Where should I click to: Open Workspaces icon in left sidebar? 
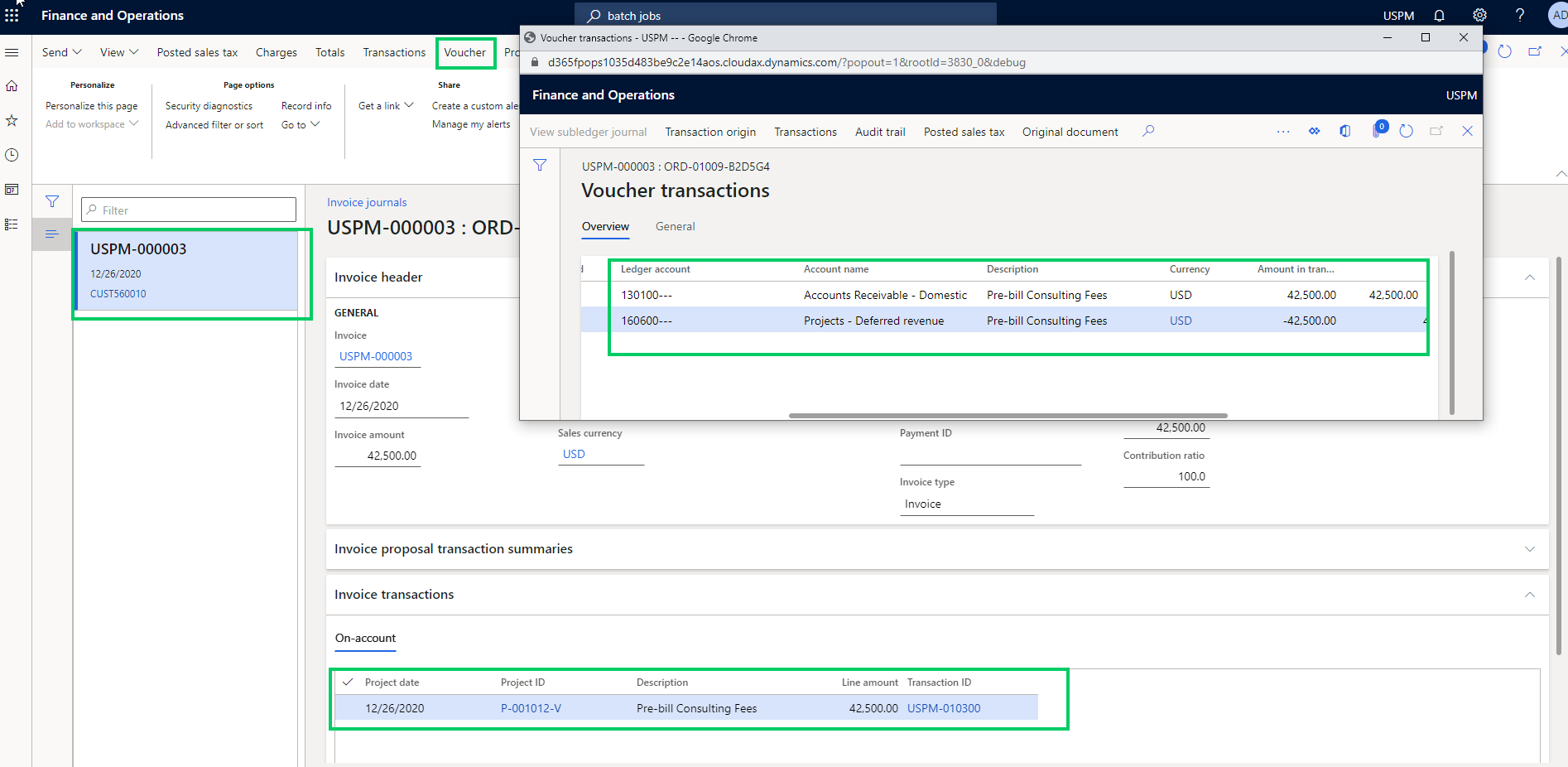[x=12, y=190]
